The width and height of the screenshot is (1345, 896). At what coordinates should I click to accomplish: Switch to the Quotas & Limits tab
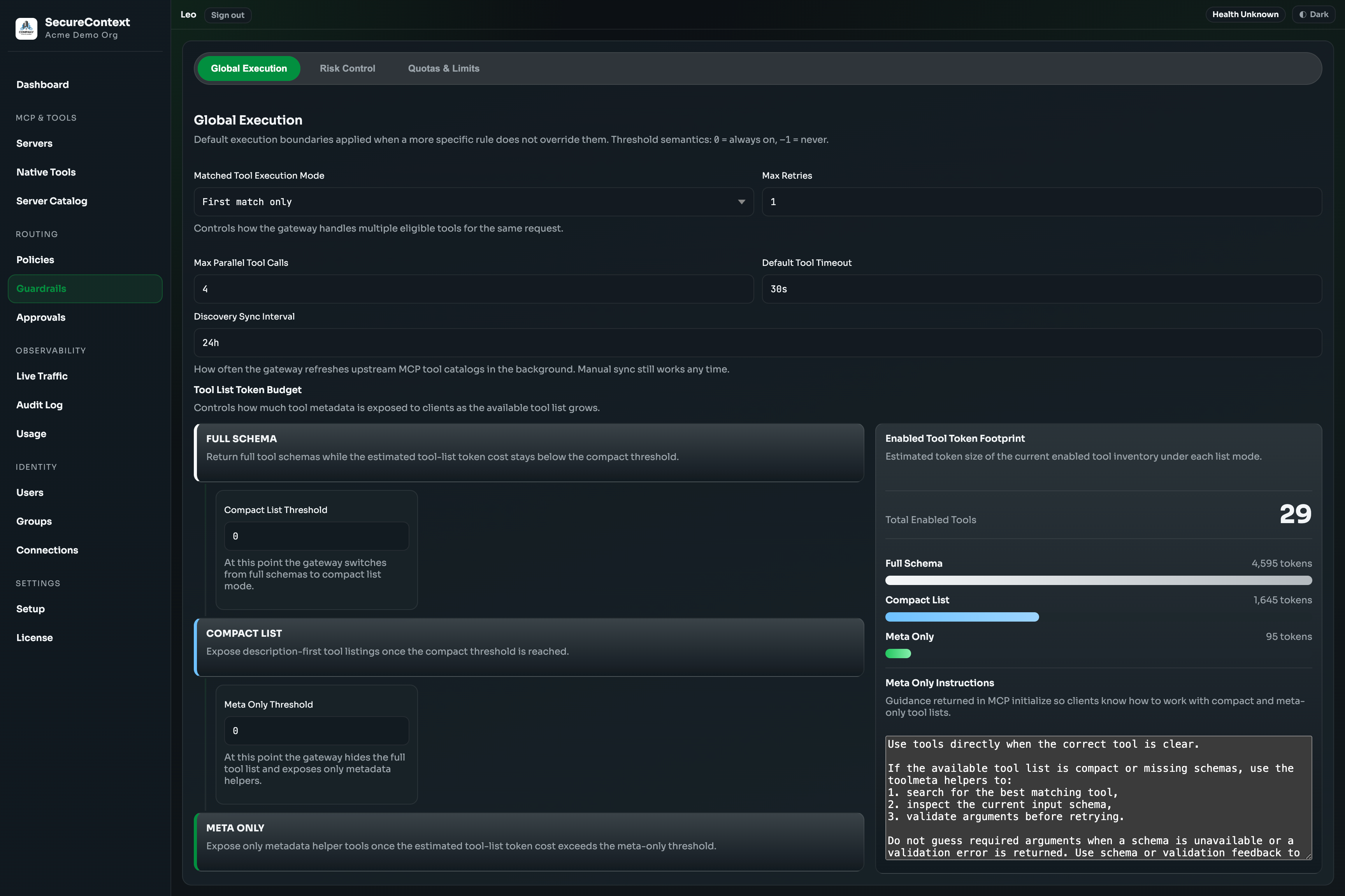click(443, 68)
